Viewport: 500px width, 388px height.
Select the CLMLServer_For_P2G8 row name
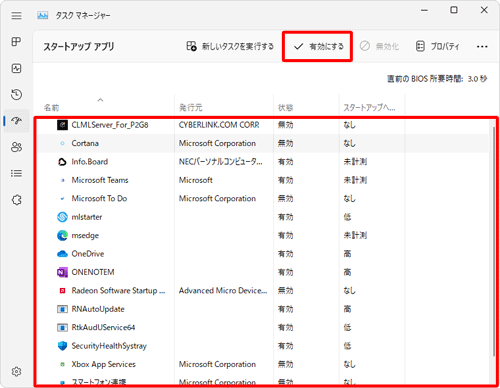tap(110, 125)
